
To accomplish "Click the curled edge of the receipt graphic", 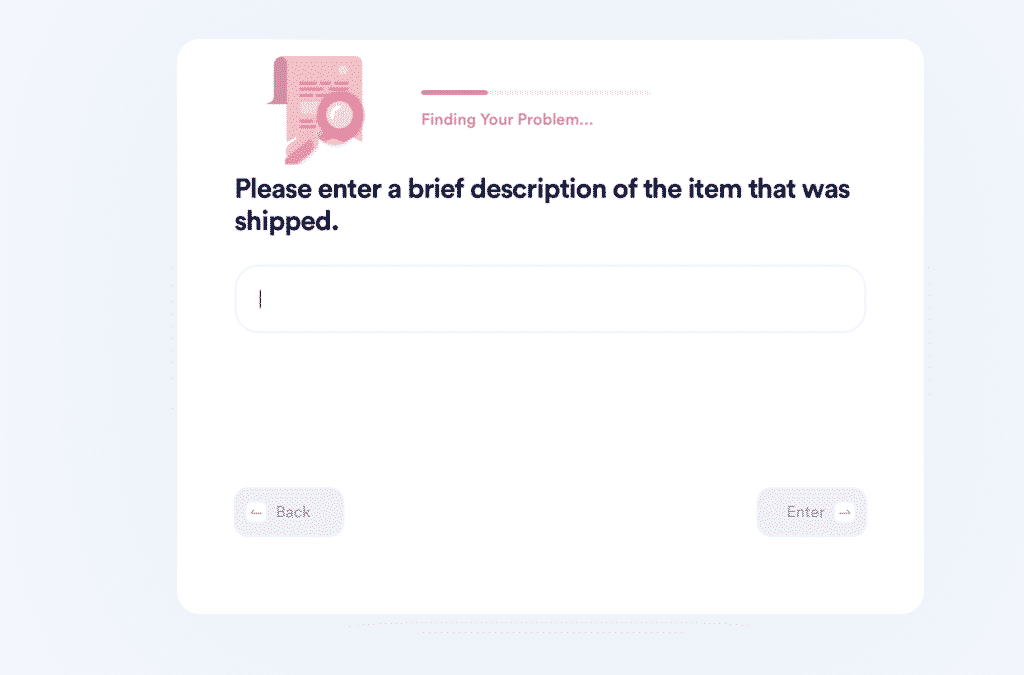I will pyautogui.click(x=278, y=81).
